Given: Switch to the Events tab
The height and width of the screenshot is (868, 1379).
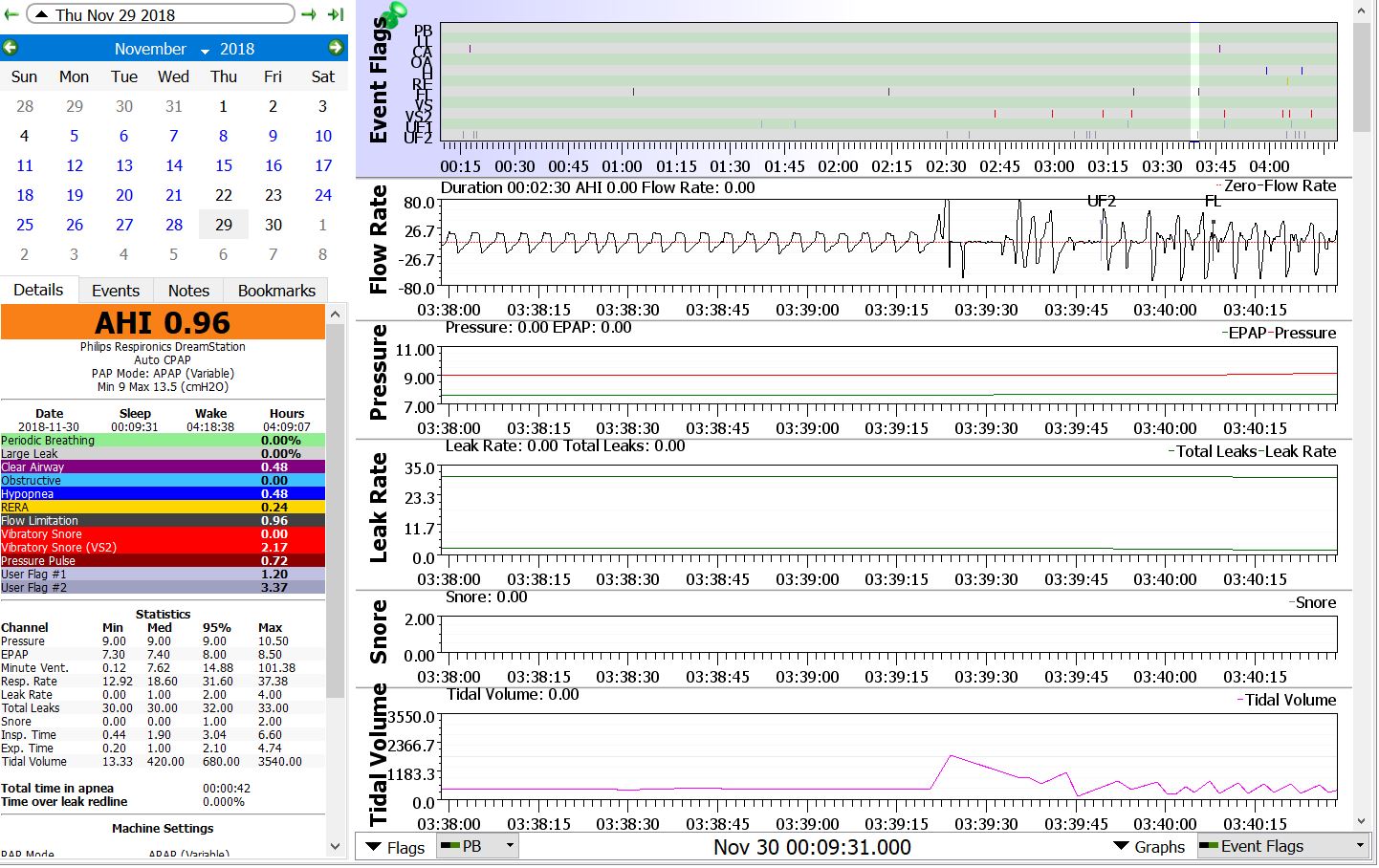Looking at the screenshot, I should [x=116, y=291].
